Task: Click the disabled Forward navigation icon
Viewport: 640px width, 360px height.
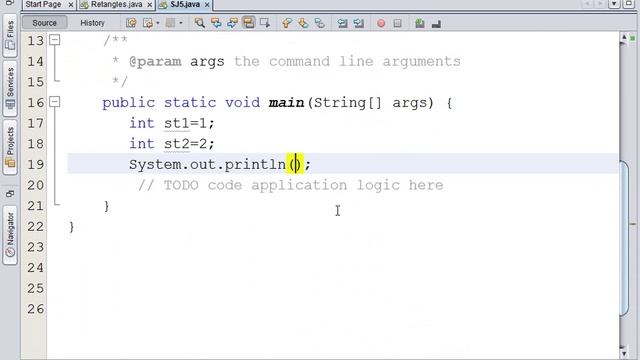Action: pos(171,23)
